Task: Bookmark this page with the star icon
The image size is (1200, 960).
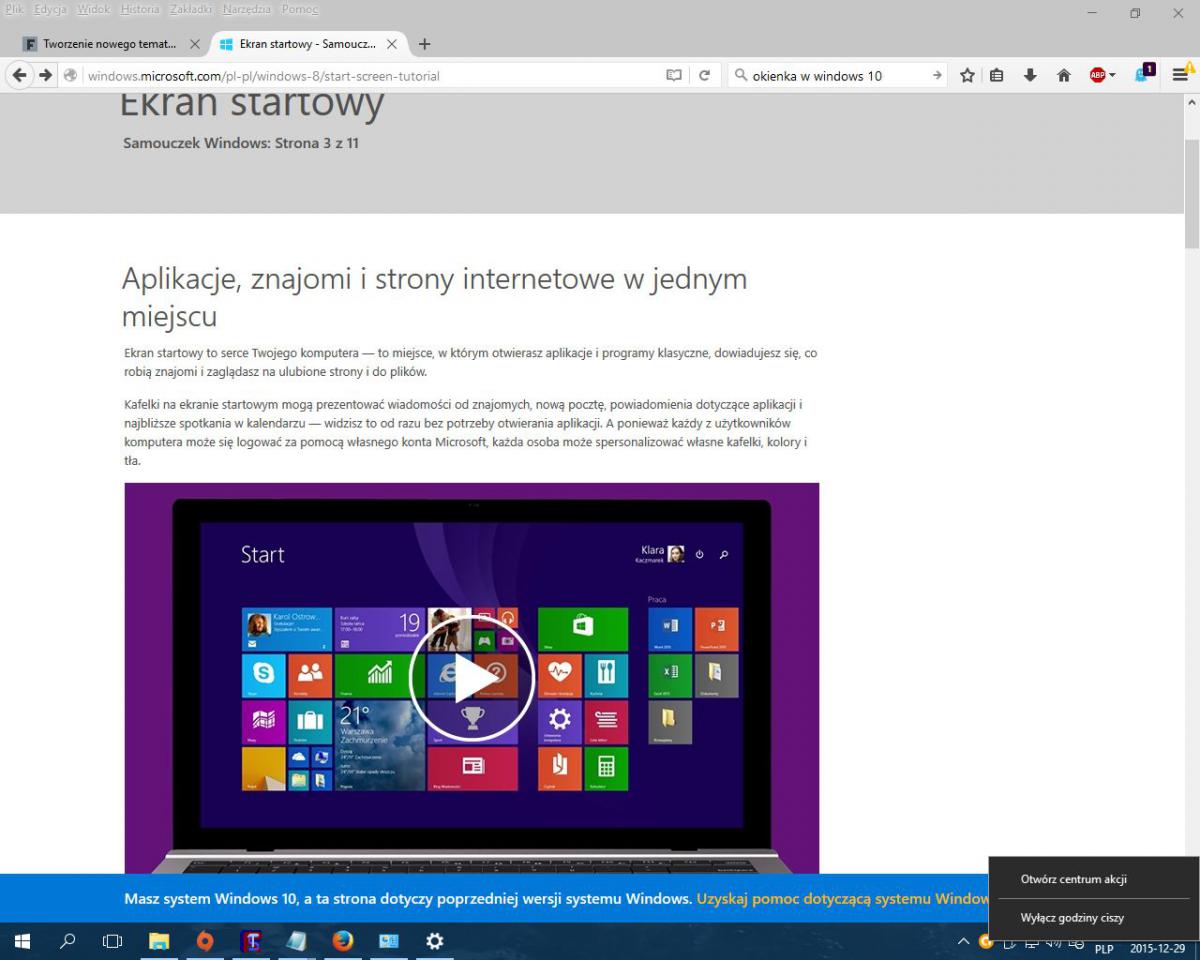Action: [967, 75]
